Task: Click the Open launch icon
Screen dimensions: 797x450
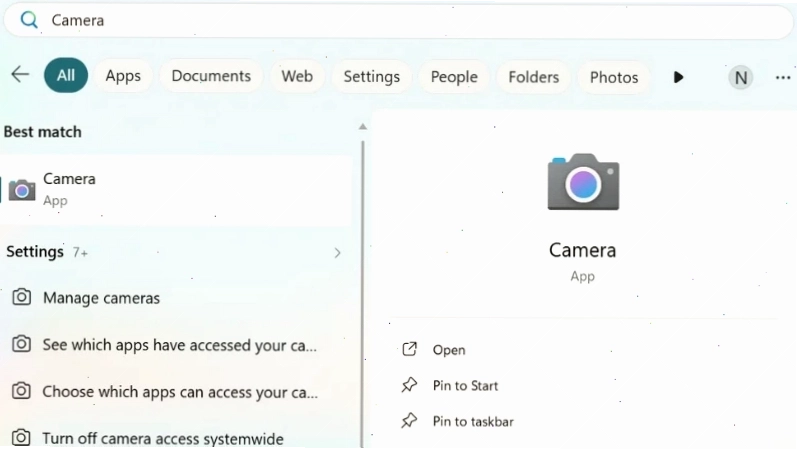Action: tap(410, 349)
